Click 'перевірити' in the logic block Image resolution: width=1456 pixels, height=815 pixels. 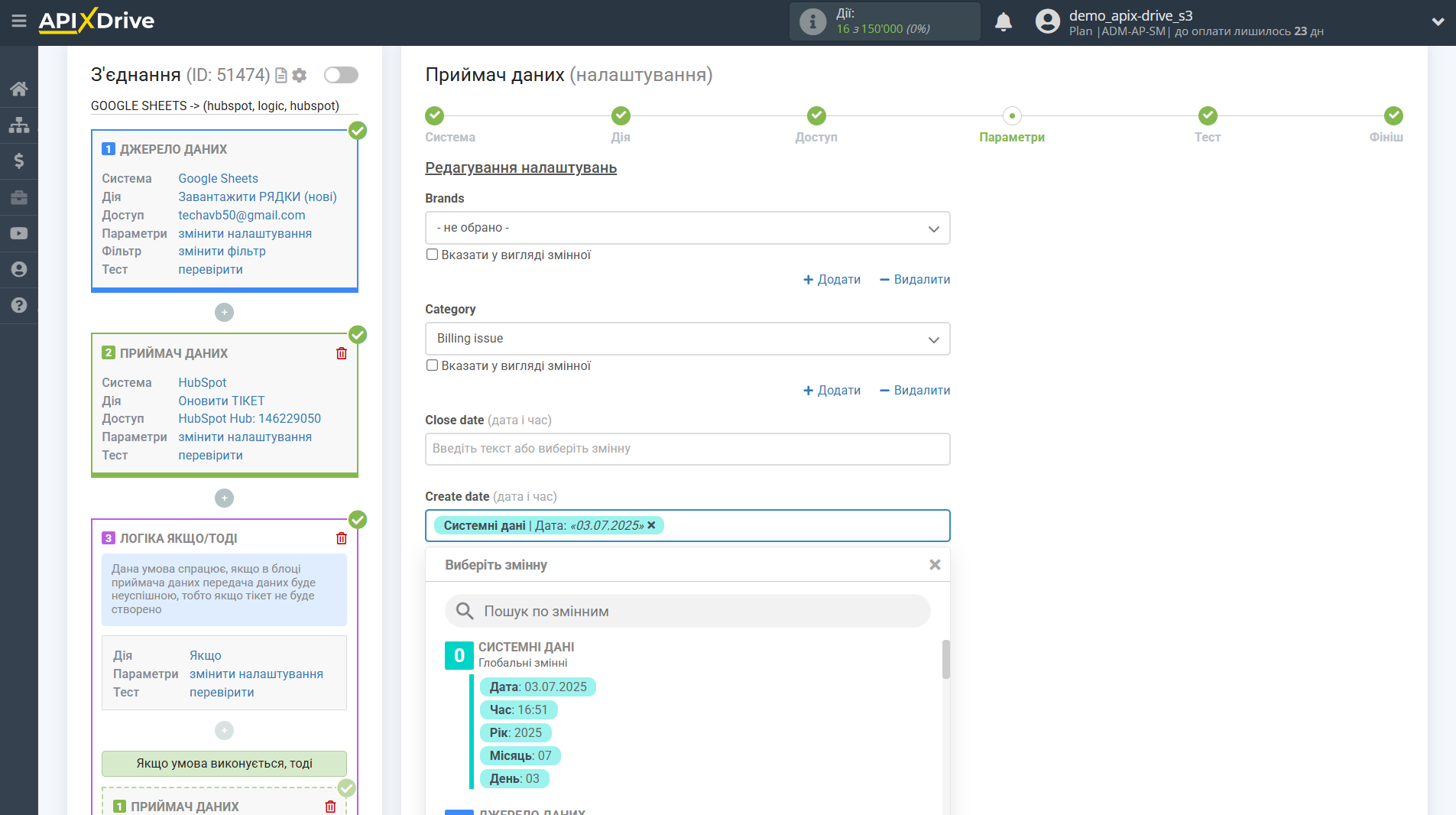point(222,692)
